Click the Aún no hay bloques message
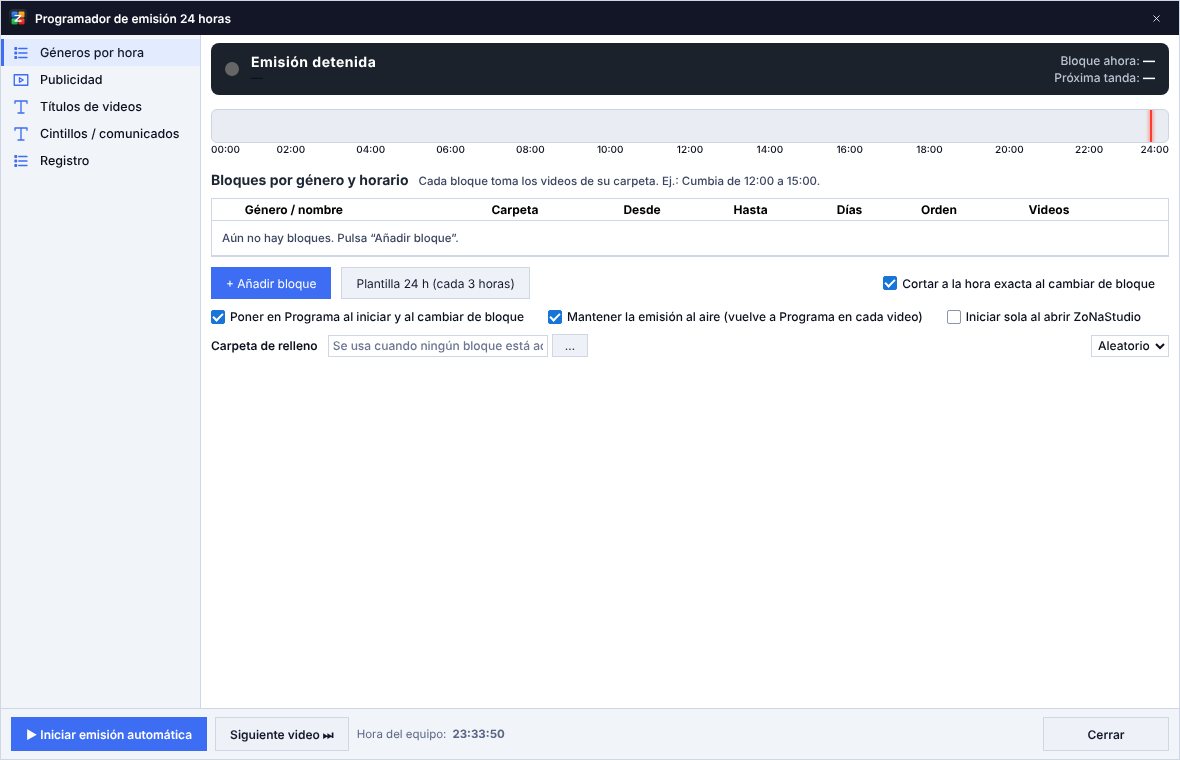The image size is (1180, 760). [340, 238]
